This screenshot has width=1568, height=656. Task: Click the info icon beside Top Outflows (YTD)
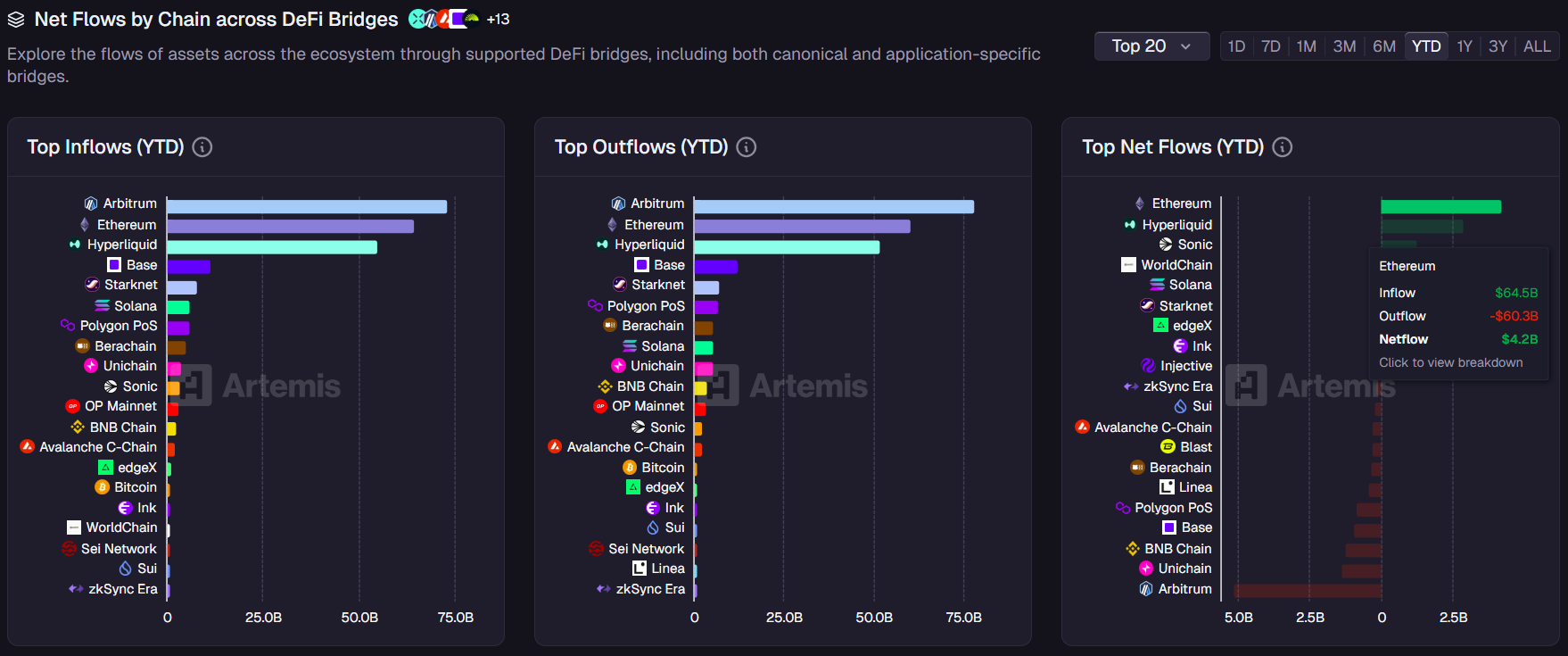tap(747, 147)
